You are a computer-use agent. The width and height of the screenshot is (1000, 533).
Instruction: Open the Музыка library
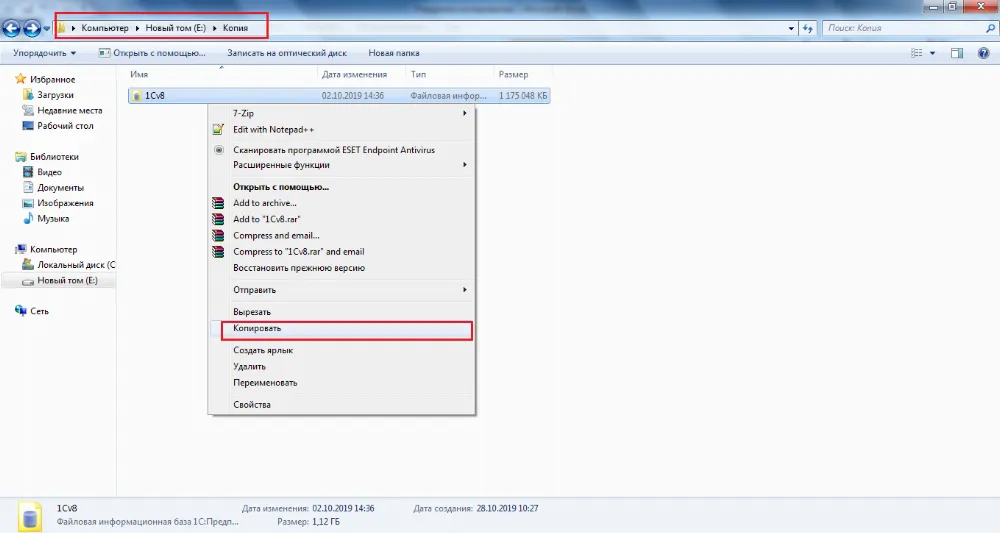coord(53,218)
